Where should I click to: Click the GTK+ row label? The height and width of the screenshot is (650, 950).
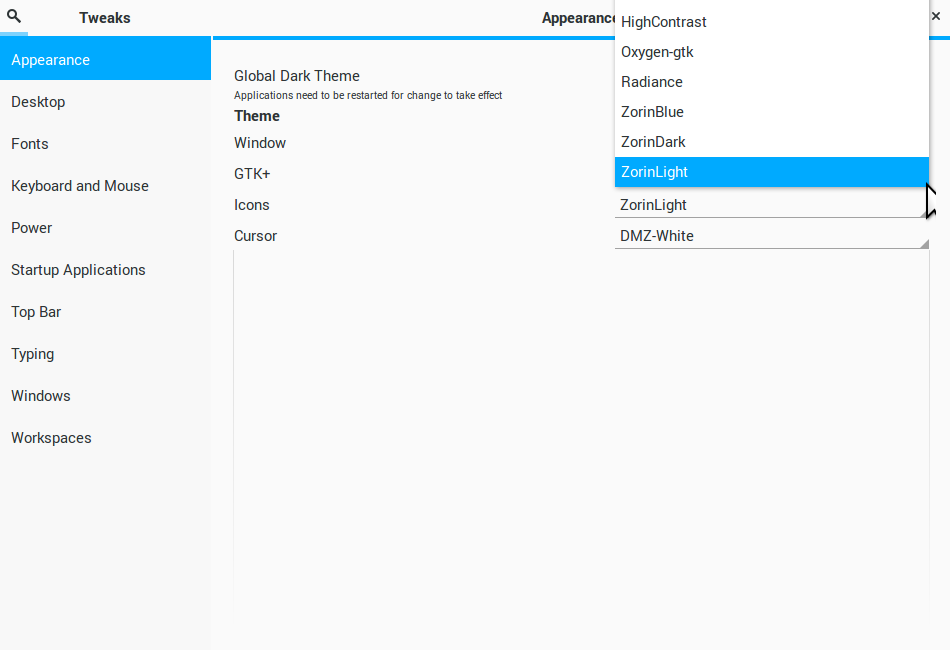tap(252, 174)
